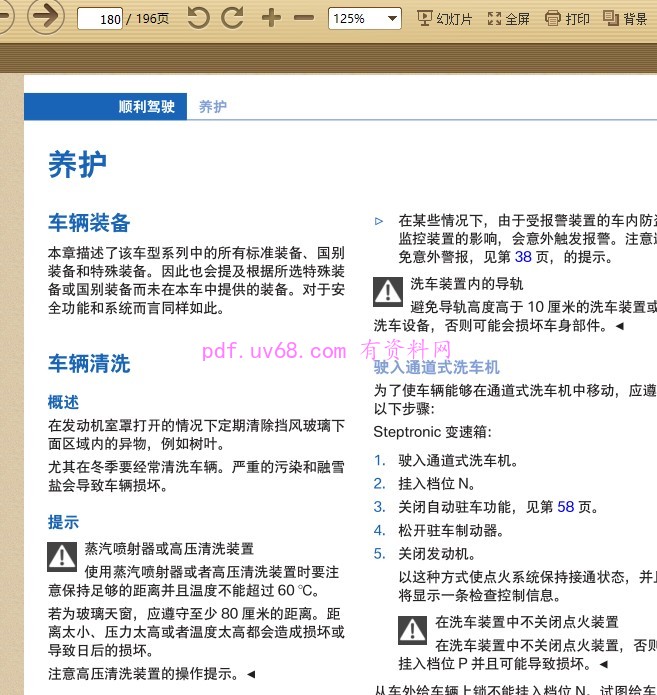The image size is (657, 695).
Task: Zoom in with the plus icon
Action: tap(271, 18)
